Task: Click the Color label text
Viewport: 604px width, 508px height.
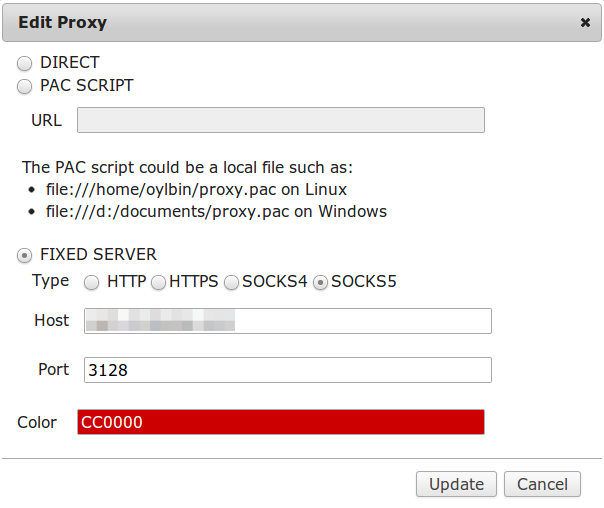Action: tap(37, 422)
